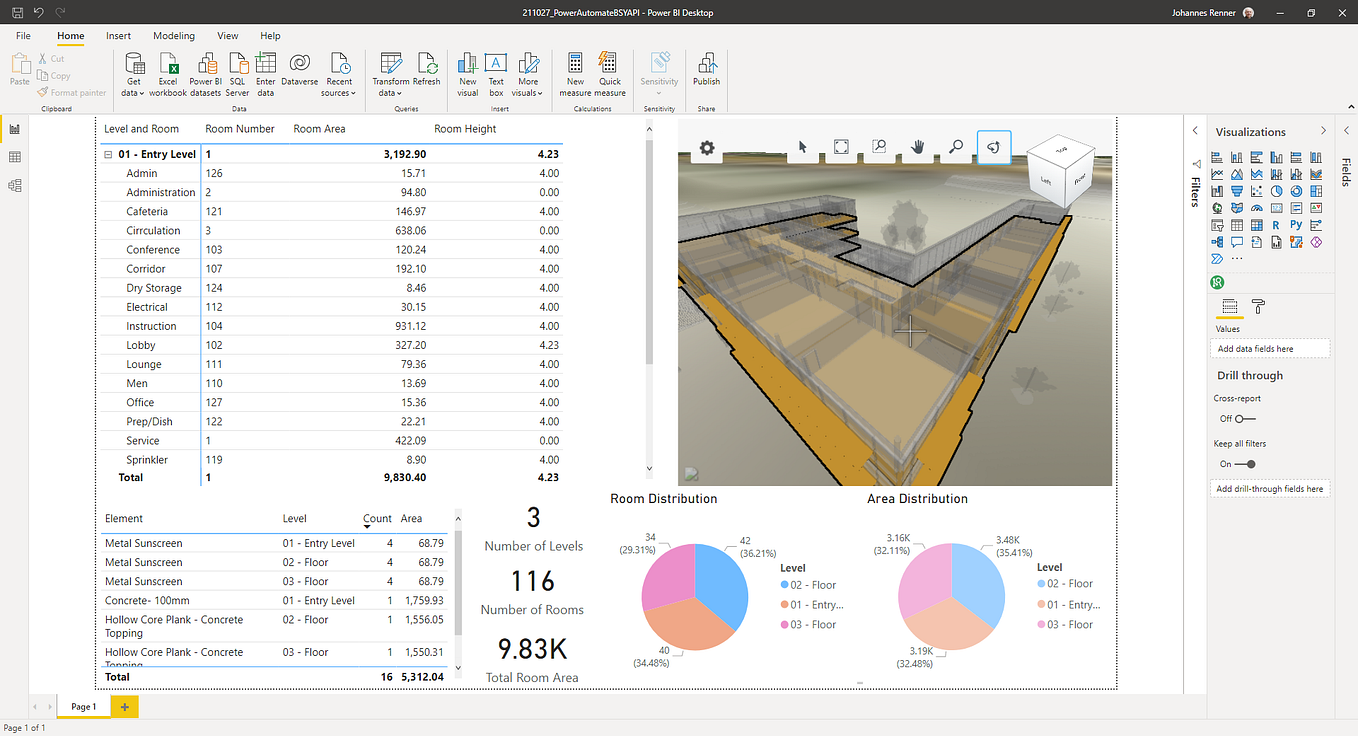Expand the Recent sources dropdown
This screenshot has height=736, width=1358.
point(339,75)
